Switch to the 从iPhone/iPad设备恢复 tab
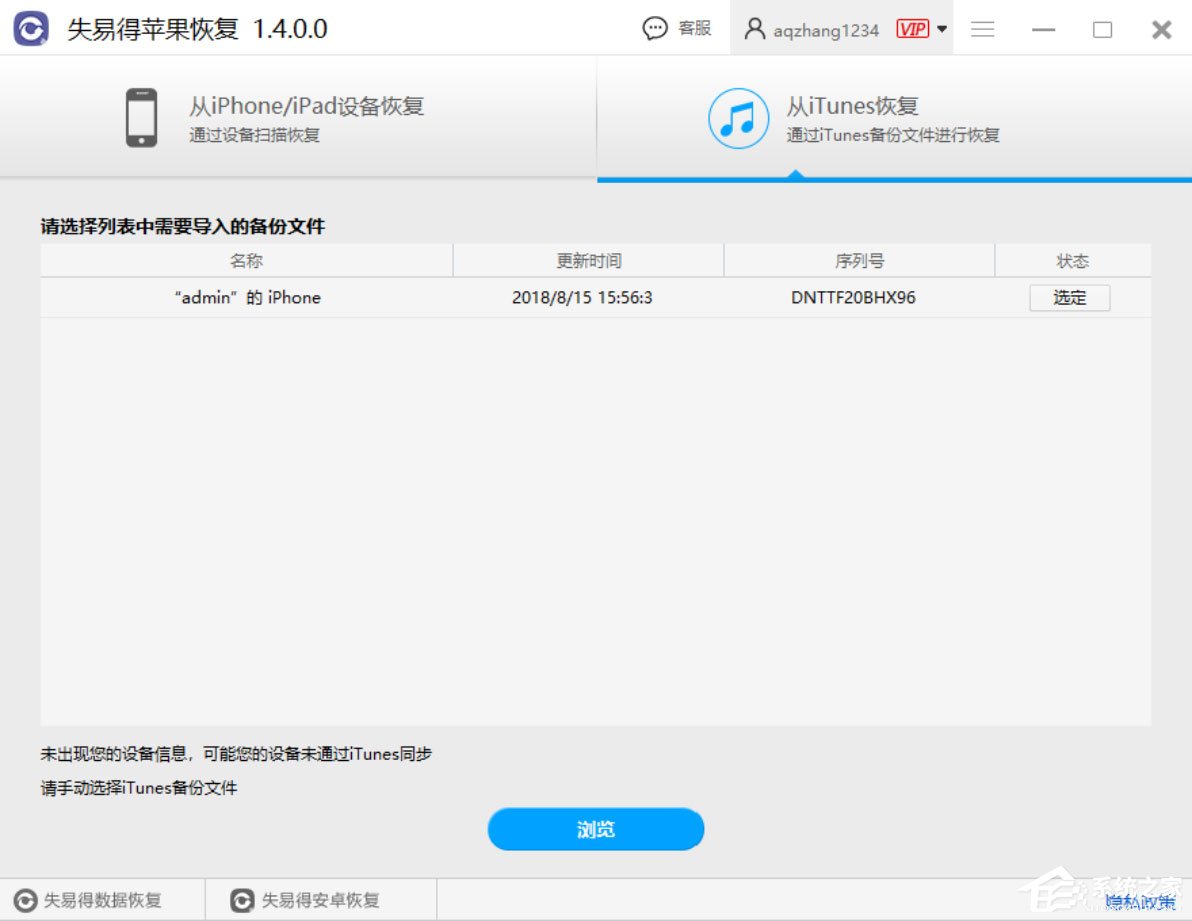Viewport: 1192px width, 921px height. click(x=298, y=116)
